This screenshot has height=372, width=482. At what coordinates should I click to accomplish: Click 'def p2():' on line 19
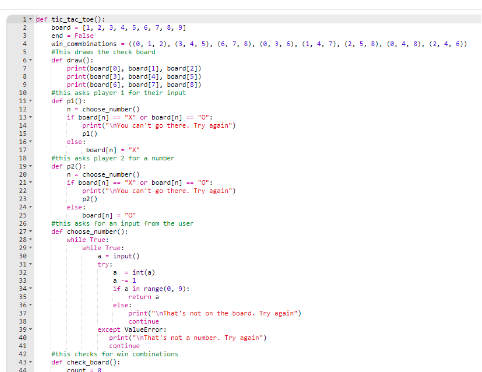(69, 166)
